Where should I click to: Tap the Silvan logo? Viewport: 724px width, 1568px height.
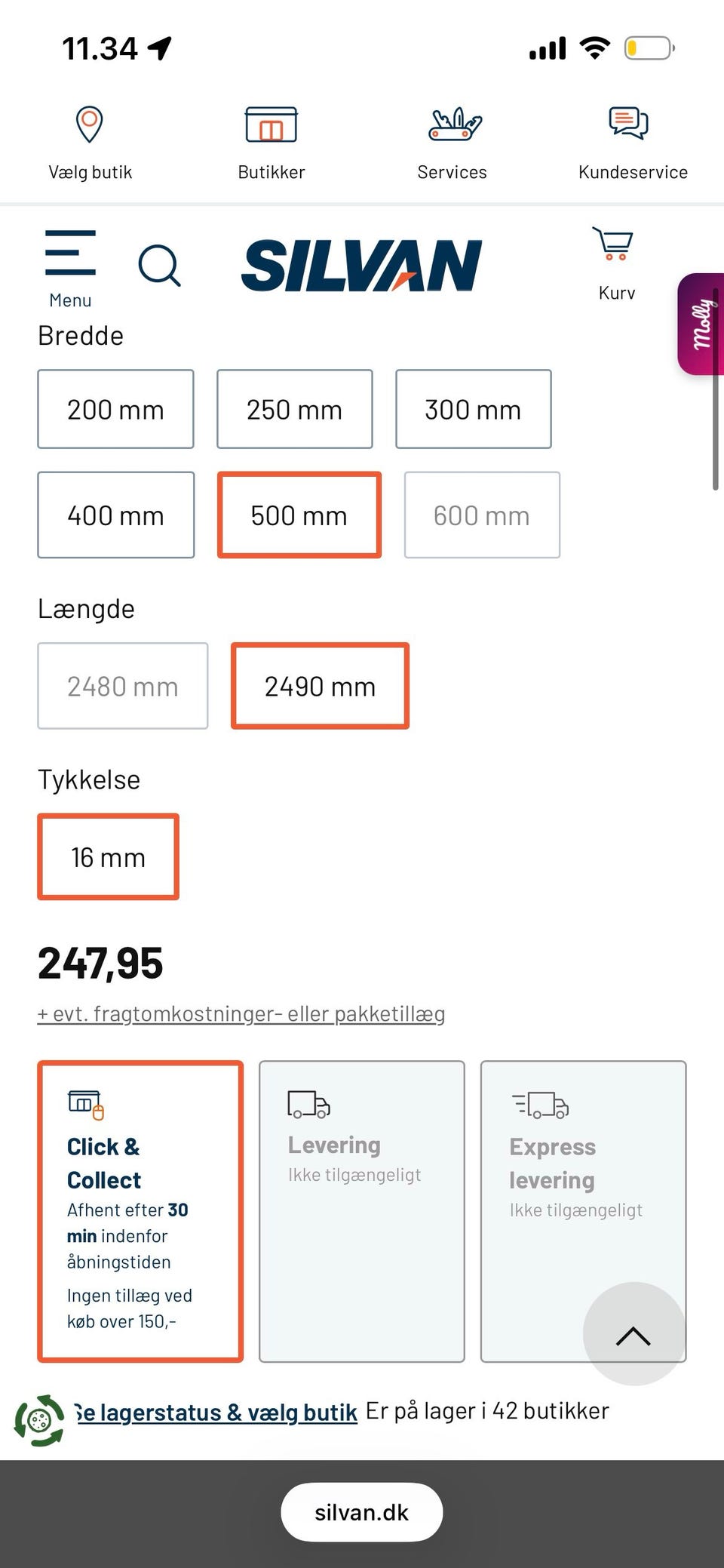pyautogui.click(x=361, y=265)
